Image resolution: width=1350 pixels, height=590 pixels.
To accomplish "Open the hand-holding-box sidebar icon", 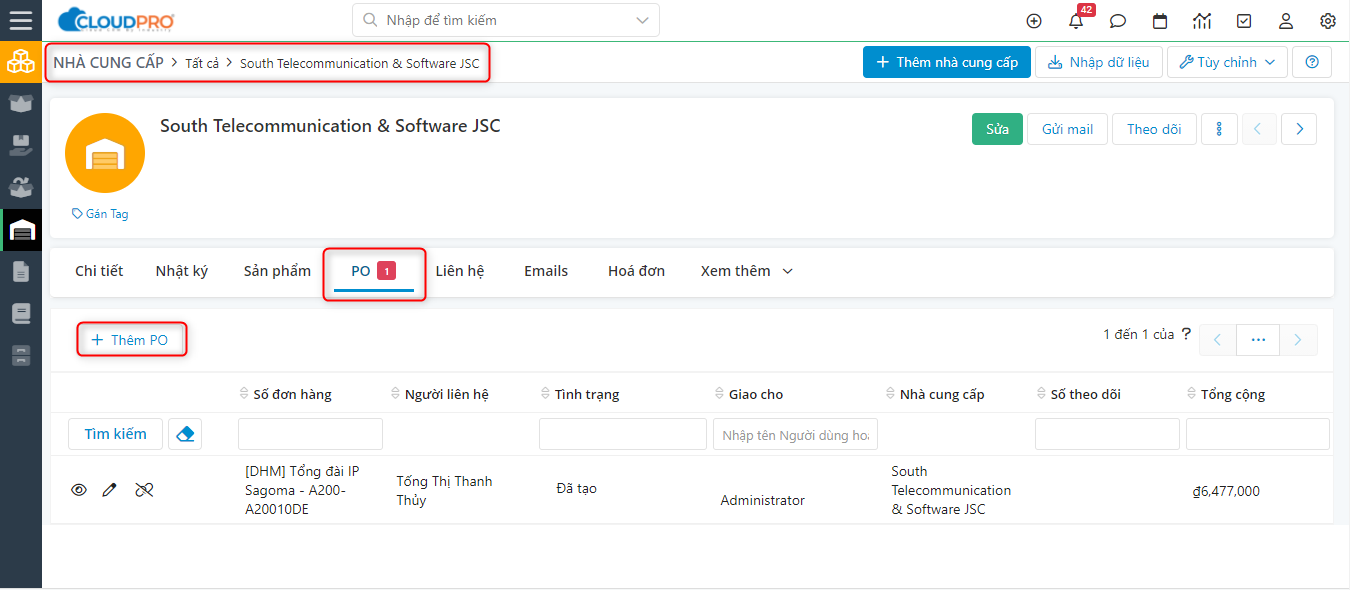I will 21,145.
